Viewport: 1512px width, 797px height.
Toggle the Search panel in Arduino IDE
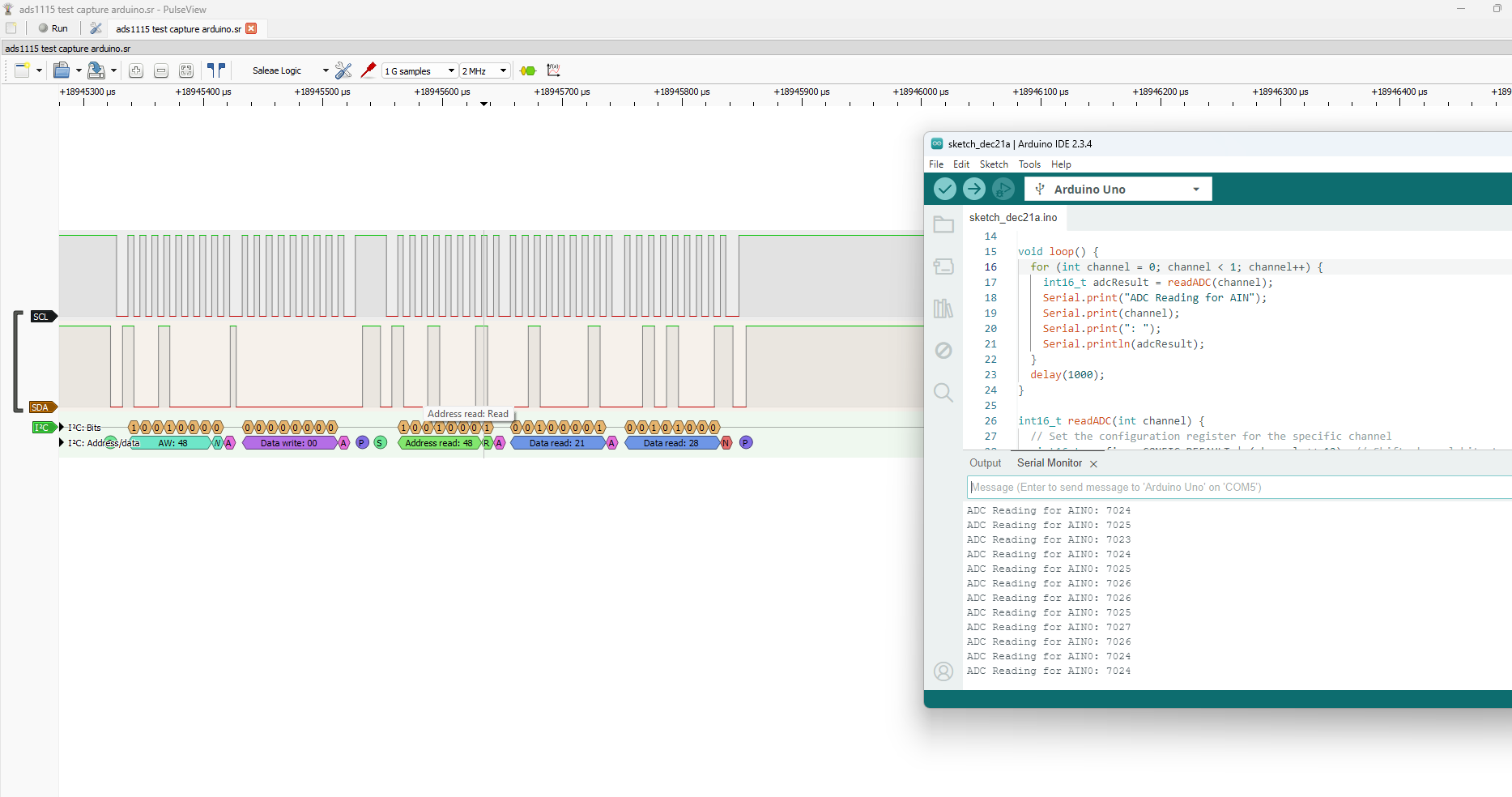click(x=943, y=393)
